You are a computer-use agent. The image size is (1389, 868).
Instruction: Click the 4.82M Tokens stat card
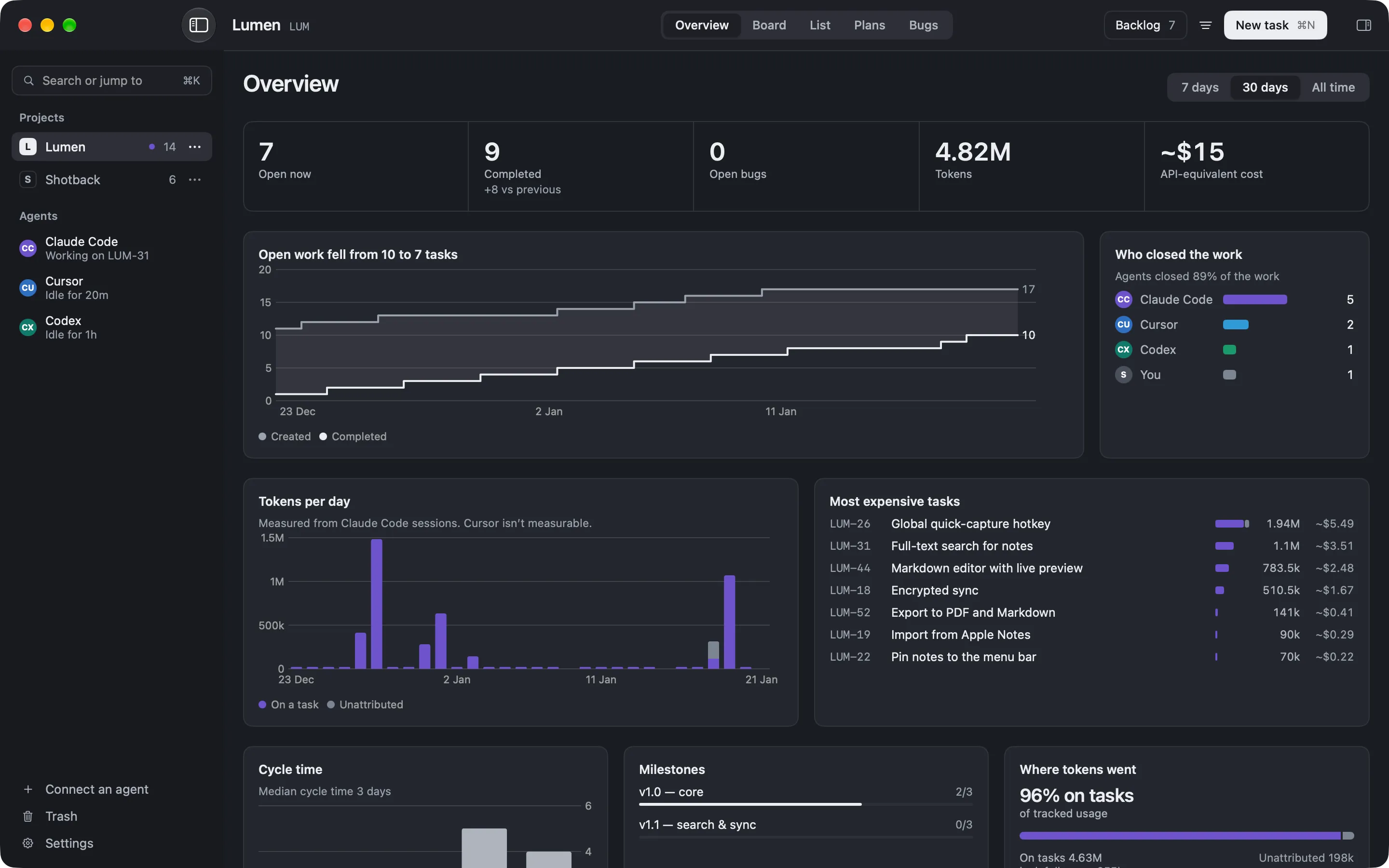1032,166
